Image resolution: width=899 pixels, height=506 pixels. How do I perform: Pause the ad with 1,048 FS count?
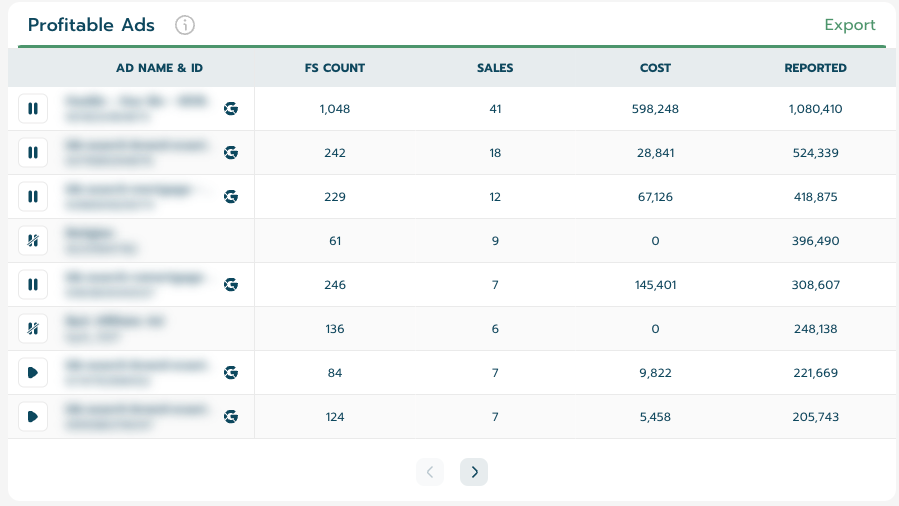[x=33, y=109]
